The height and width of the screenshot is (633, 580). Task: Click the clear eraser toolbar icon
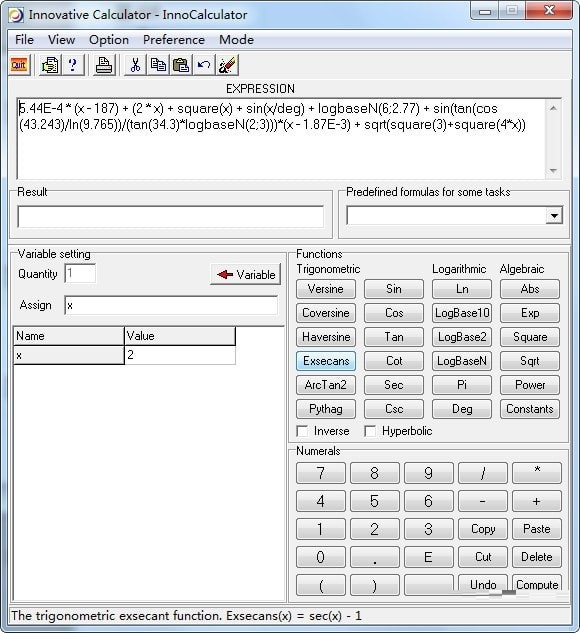pyautogui.click(x=227, y=65)
